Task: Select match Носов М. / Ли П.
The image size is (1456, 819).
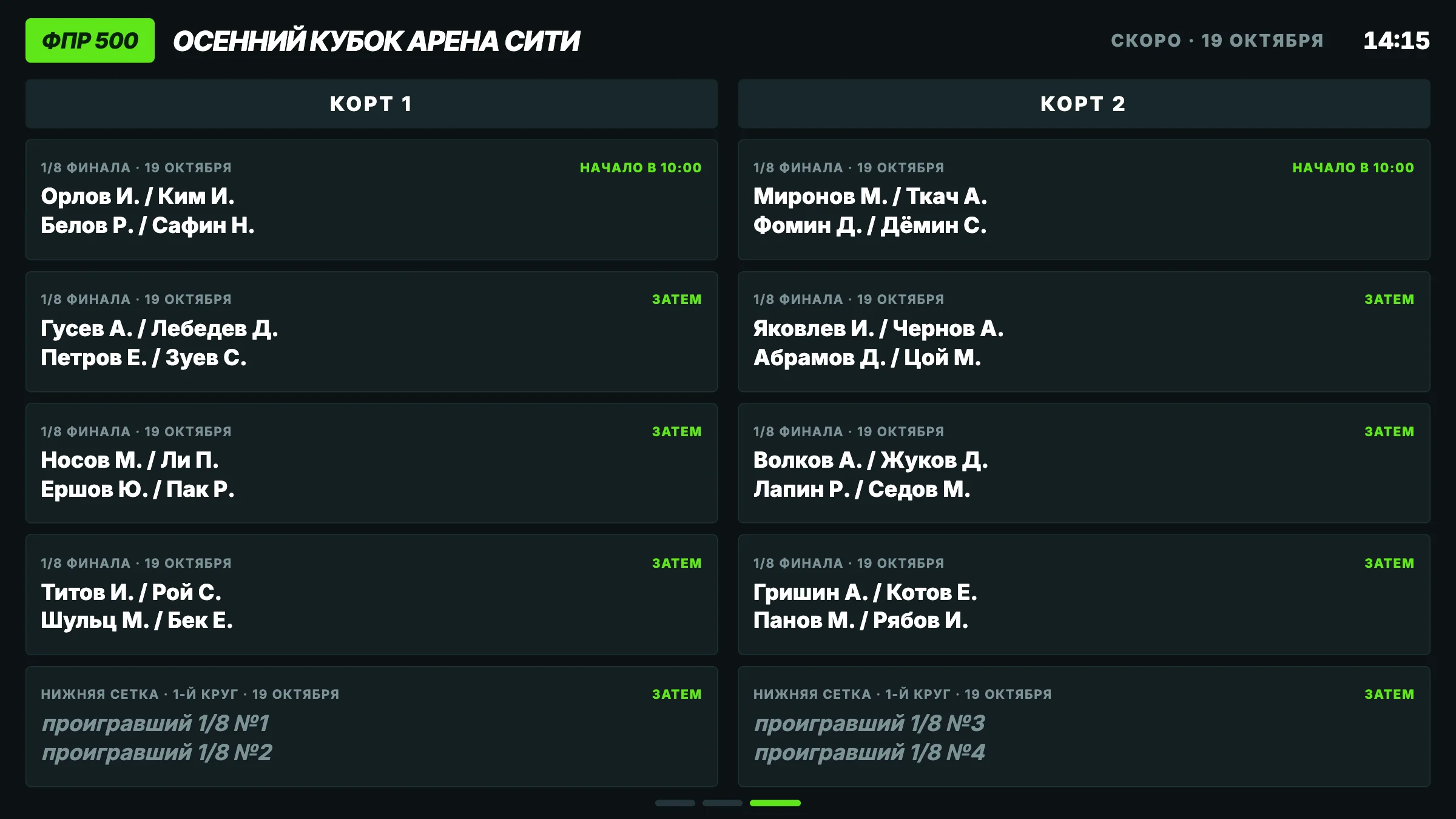Action: click(x=371, y=463)
